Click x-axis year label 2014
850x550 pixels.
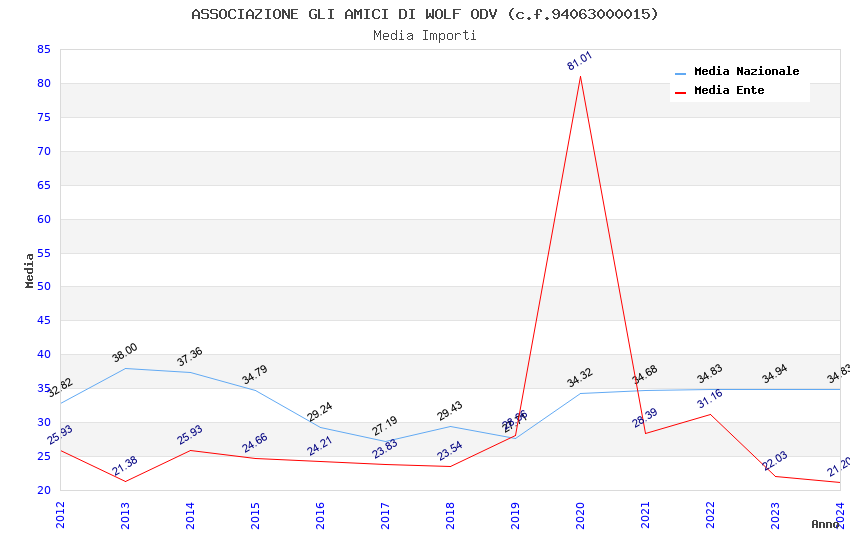190,515
